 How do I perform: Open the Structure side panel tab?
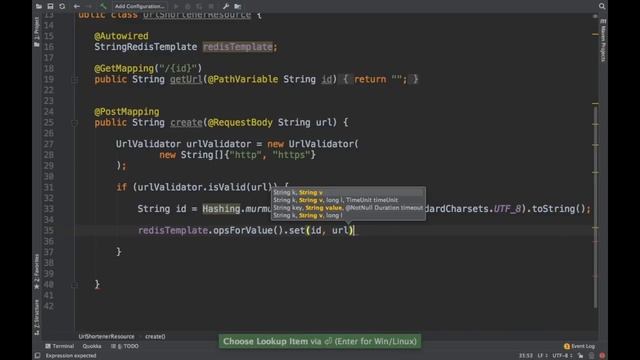click(37, 318)
